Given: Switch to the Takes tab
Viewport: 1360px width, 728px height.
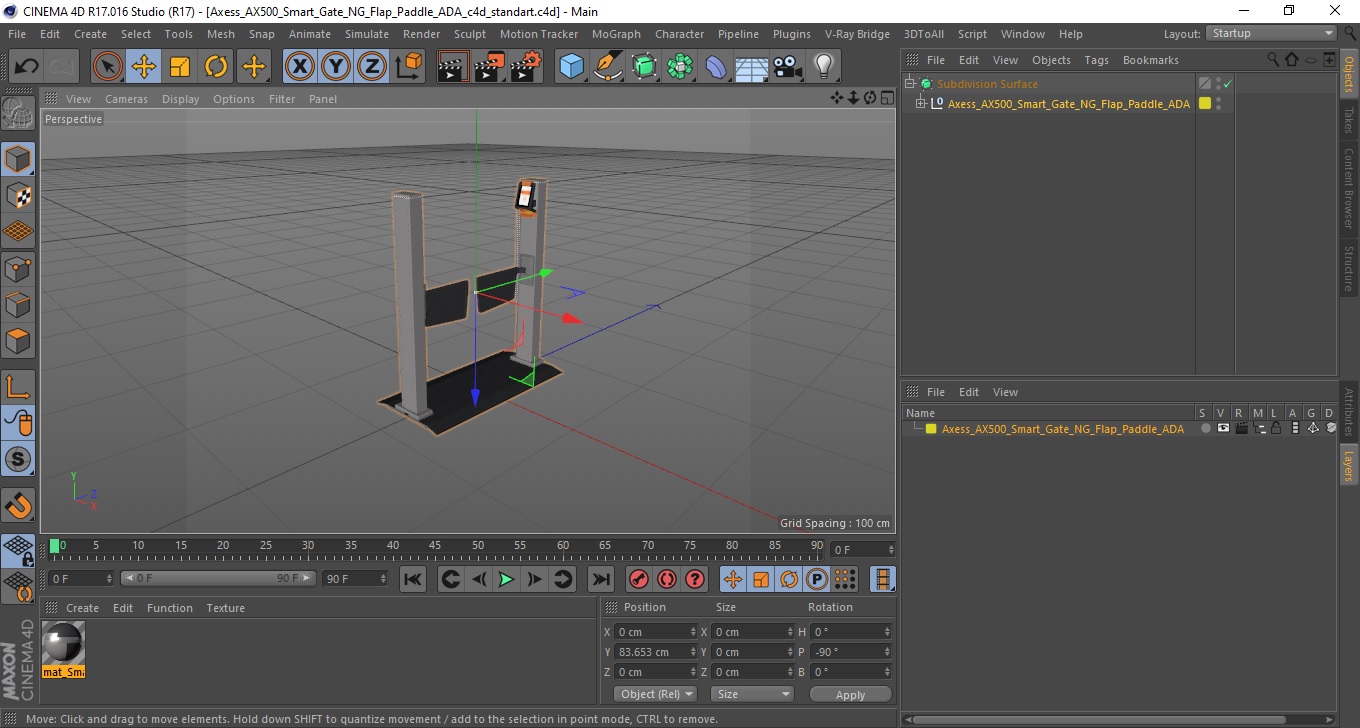Looking at the screenshot, I should point(1348,121).
